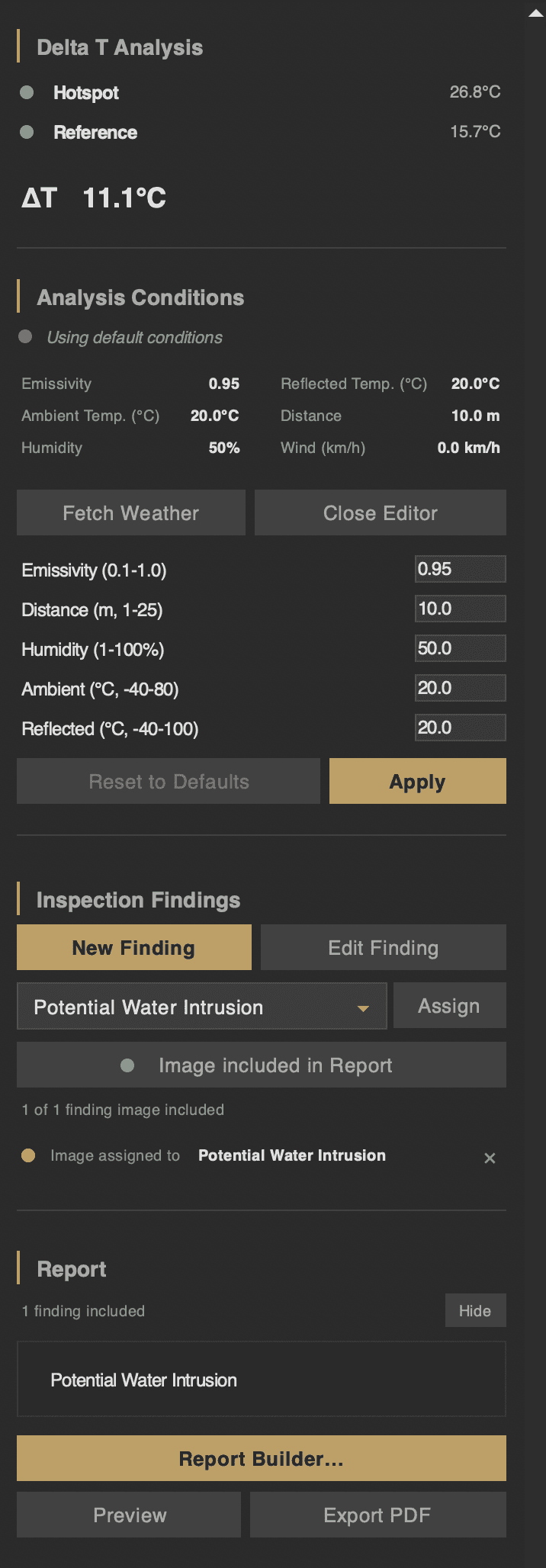Screen dimensions: 546x1568
Task: Click the Emissivity summary value 0.95
Action: 224,384
